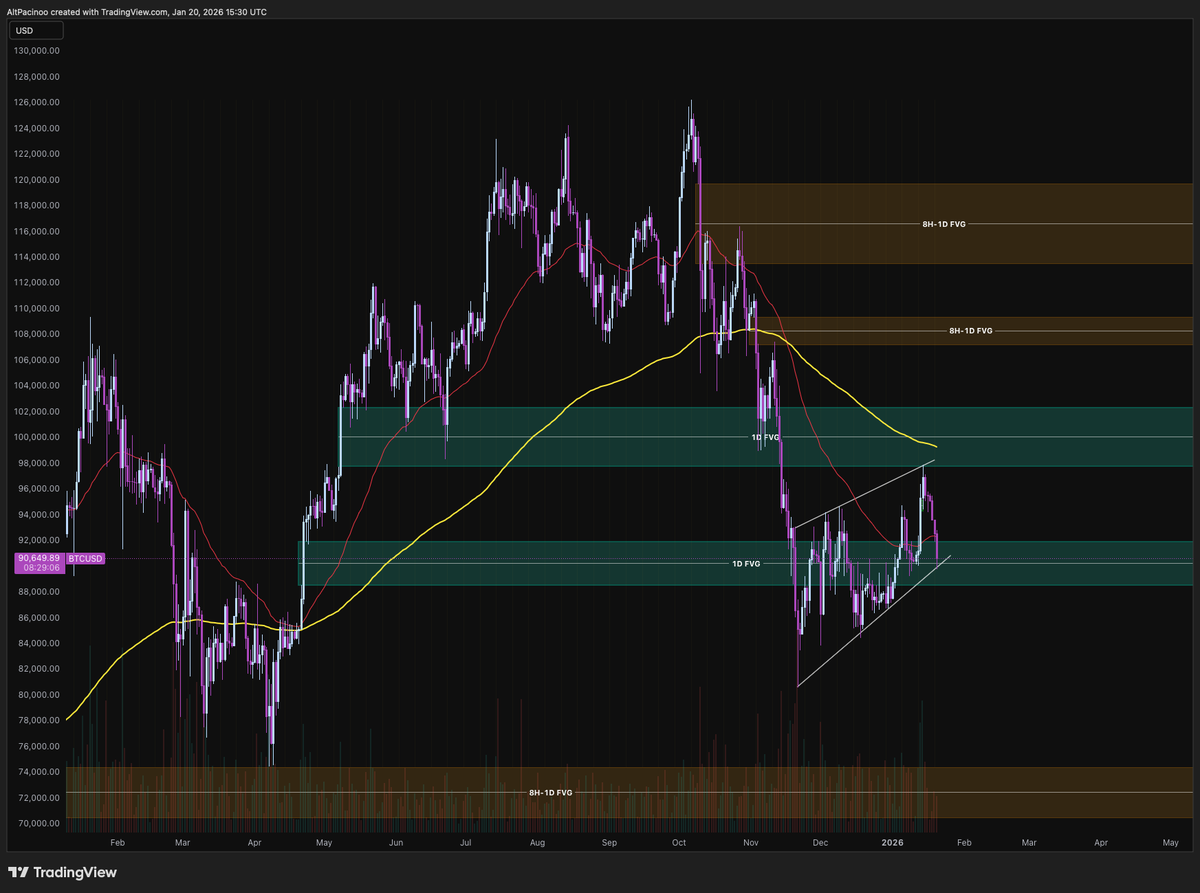Viewport: 1200px width, 893px height.
Task: Click the 2026 year marker on time axis
Action: [x=893, y=843]
